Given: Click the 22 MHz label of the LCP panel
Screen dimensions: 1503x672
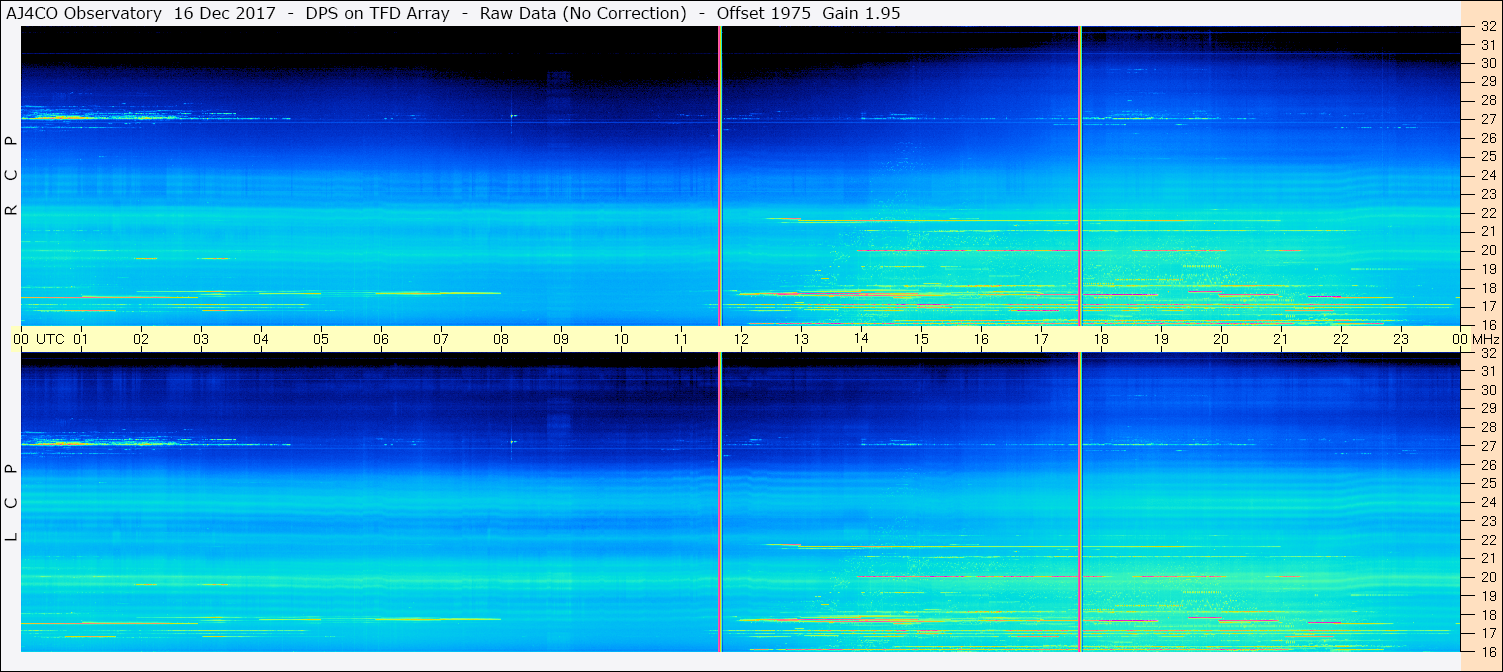Looking at the screenshot, I should point(1487,540).
